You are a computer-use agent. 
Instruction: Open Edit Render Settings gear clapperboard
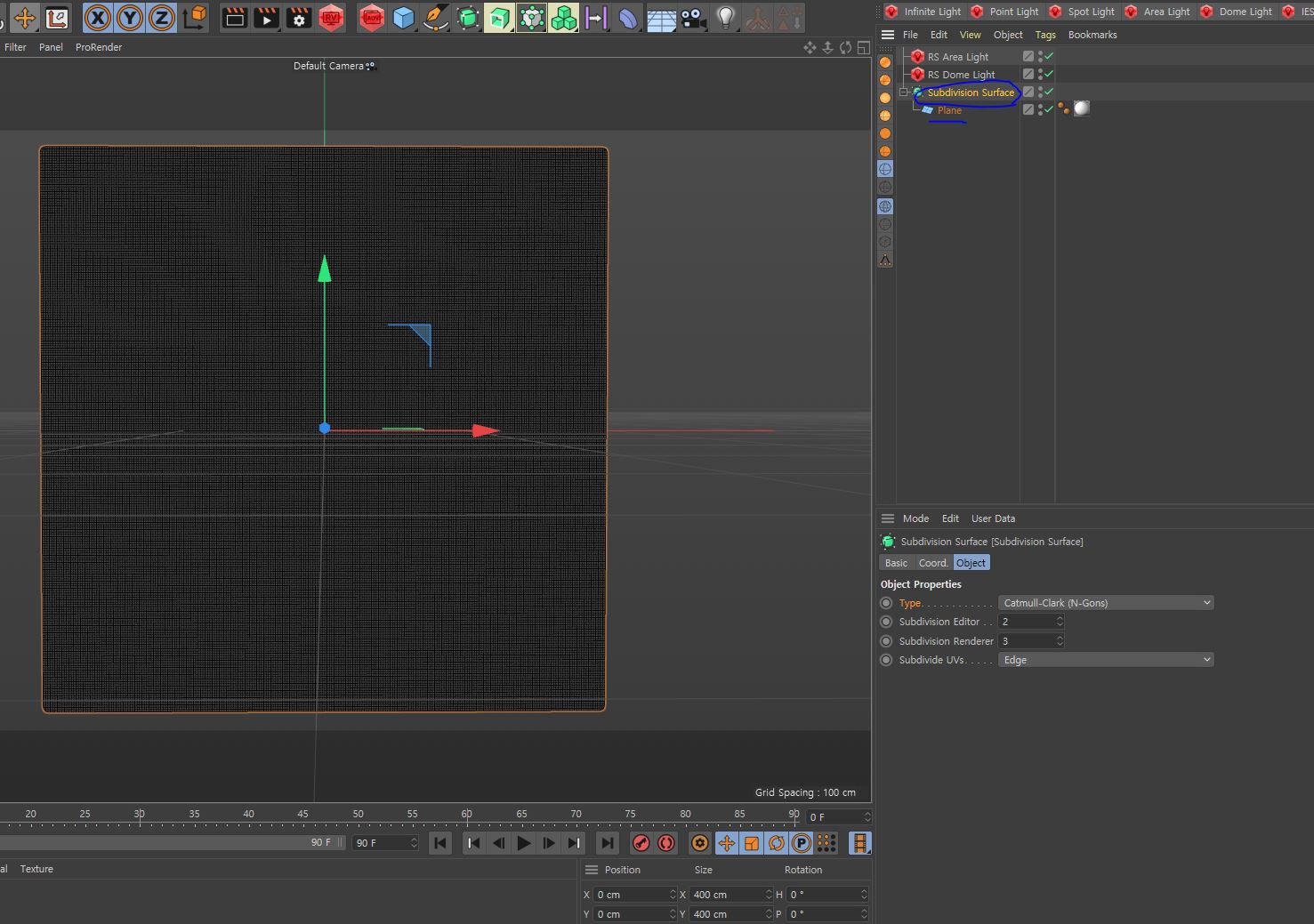click(x=298, y=18)
